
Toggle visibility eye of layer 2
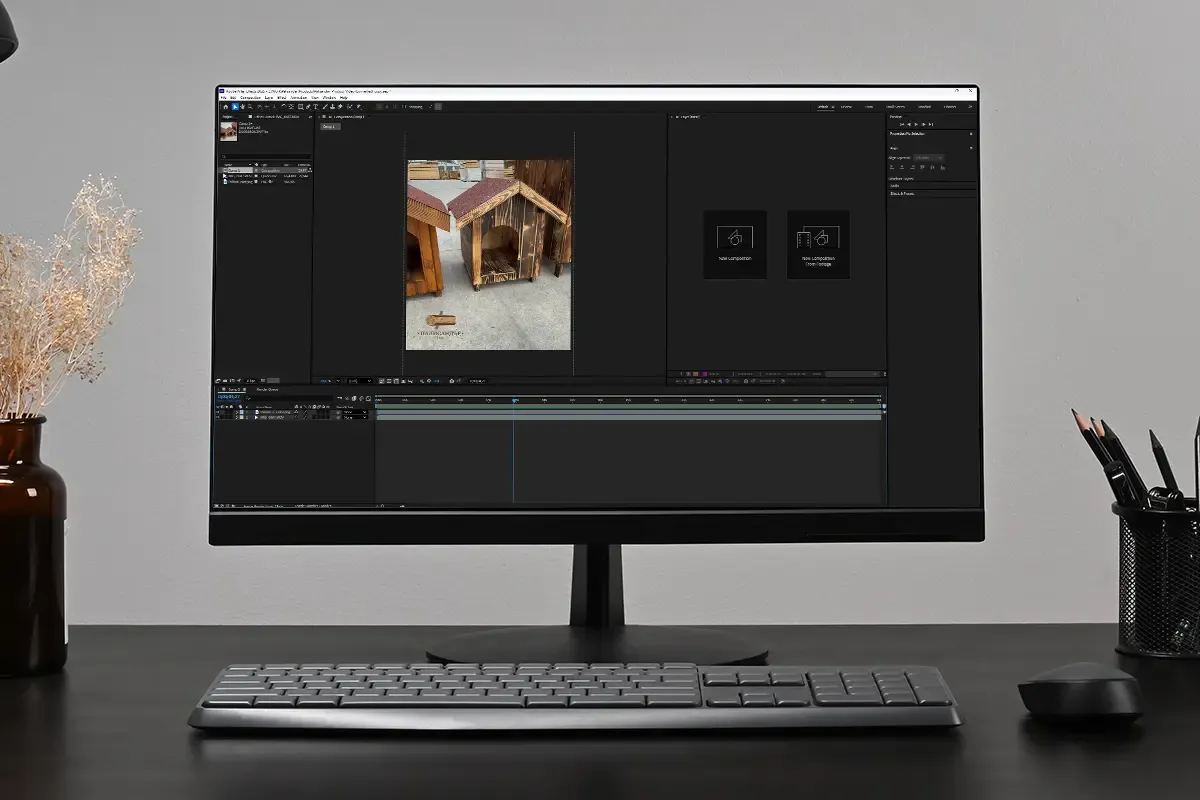pyautogui.click(x=219, y=417)
